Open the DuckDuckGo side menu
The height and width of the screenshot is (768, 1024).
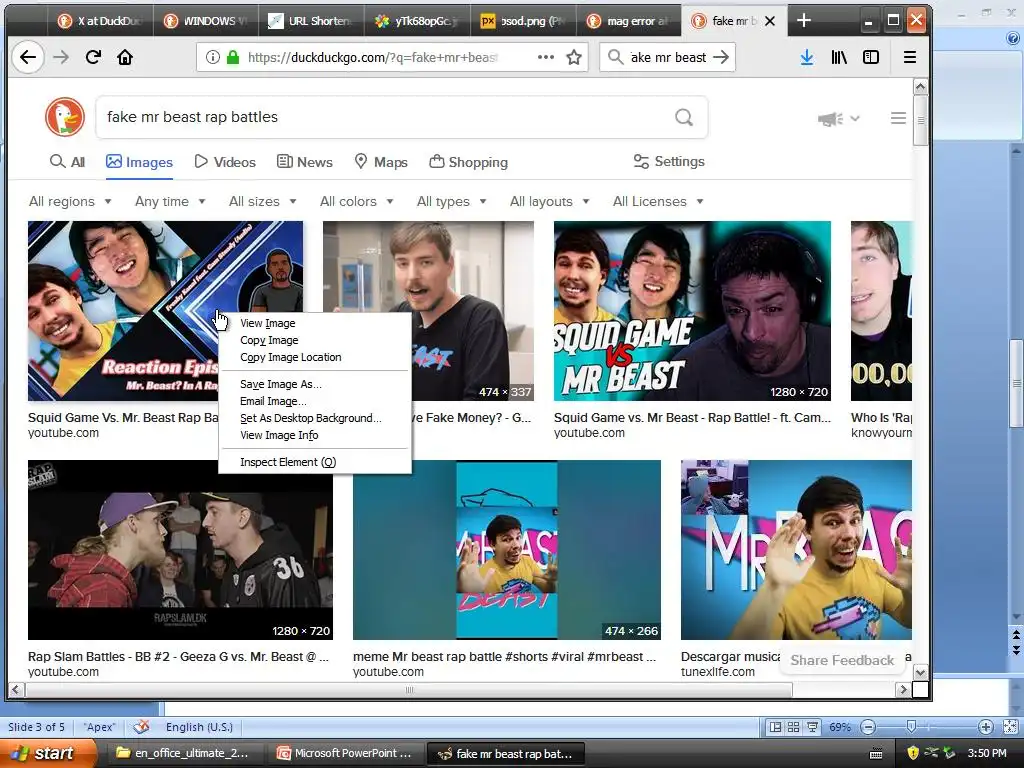point(898,118)
